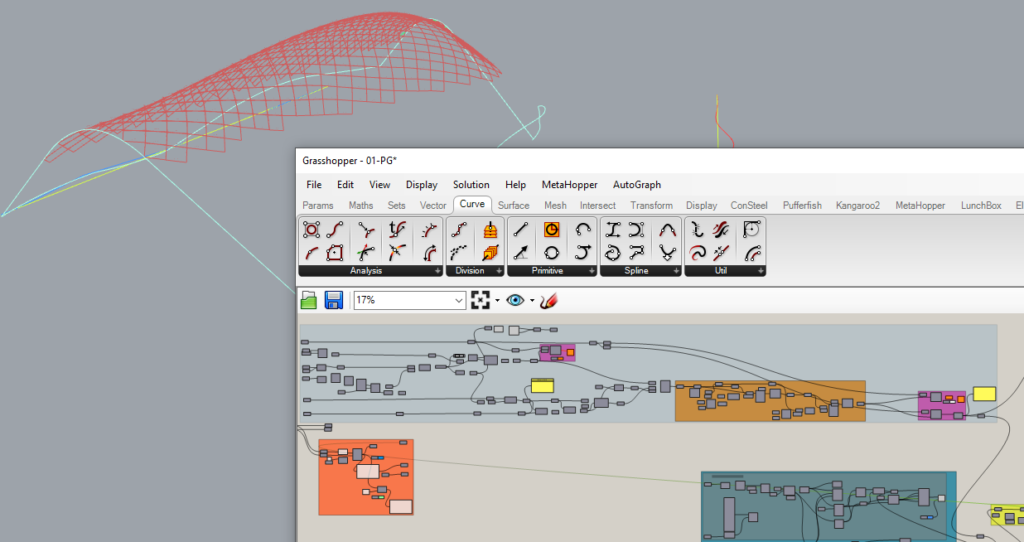Image resolution: width=1024 pixels, height=542 pixels.
Task: Switch to the LunchBox tab
Action: [x=981, y=205]
